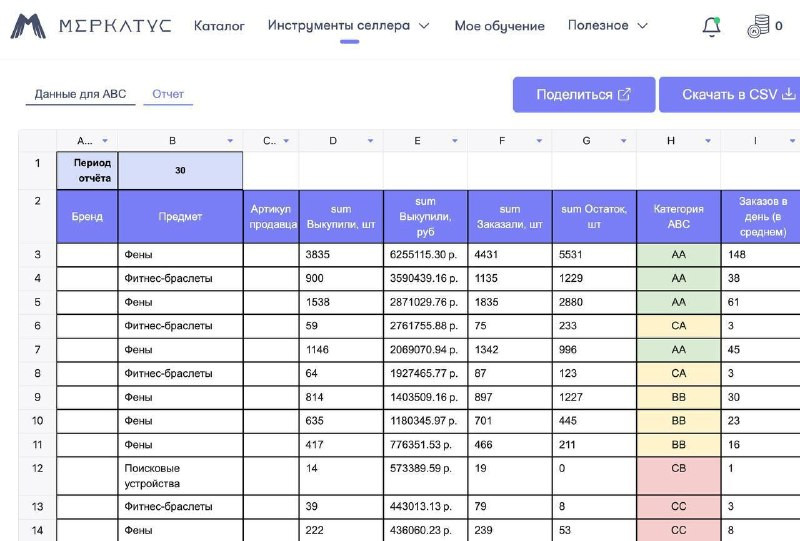Select cell with 1180345.97 р.
The height and width of the screenshot is (541, 800).
click(425, 421)
